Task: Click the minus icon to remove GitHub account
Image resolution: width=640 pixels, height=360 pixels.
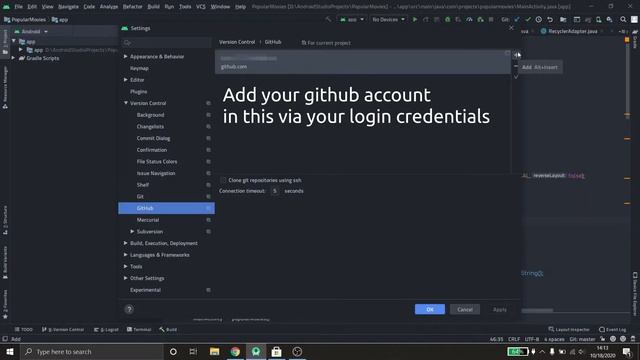Action: point(516,66)
